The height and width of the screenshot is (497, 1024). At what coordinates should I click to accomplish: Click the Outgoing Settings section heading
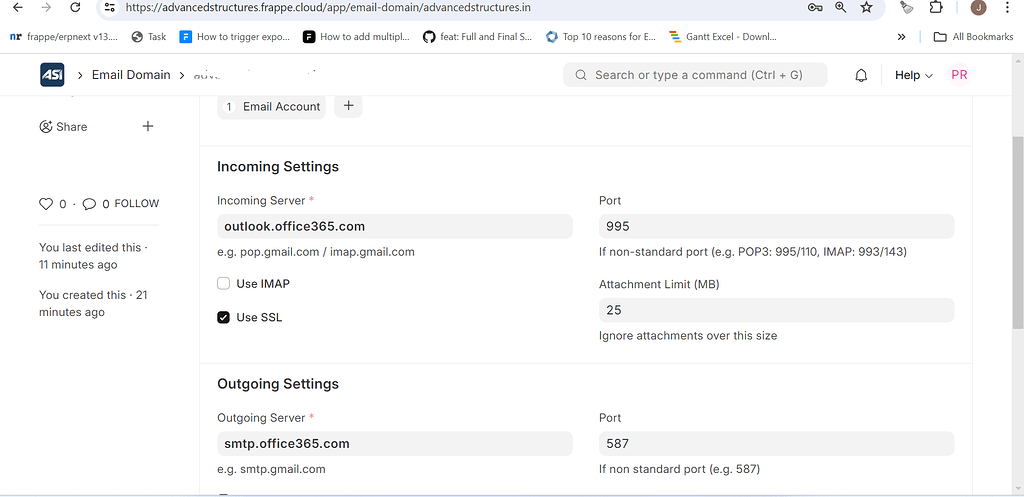click(x=278, y=384)
